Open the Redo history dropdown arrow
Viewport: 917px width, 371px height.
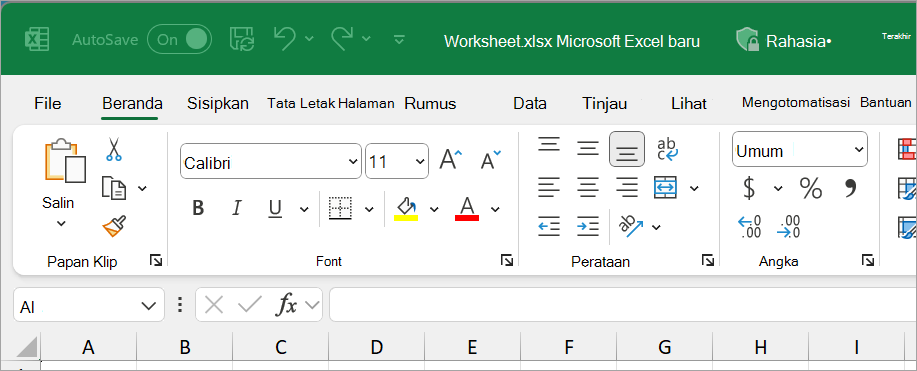tap(366, 39)
